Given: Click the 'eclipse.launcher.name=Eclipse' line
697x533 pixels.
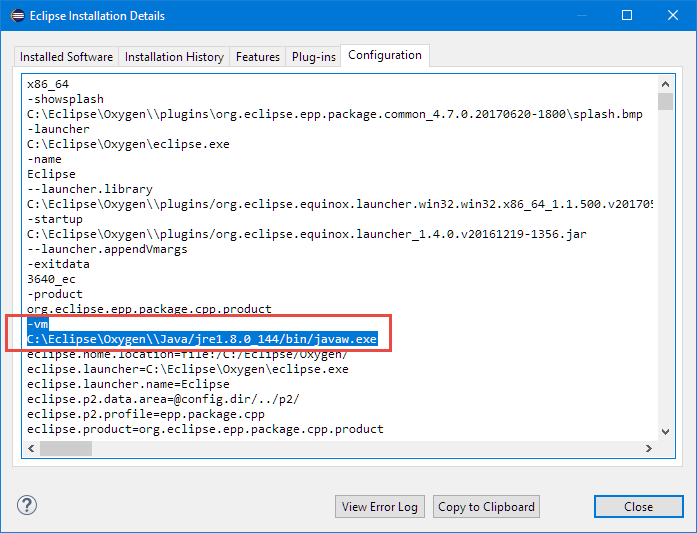Looking at the screenshot, I should coord(128,384).
